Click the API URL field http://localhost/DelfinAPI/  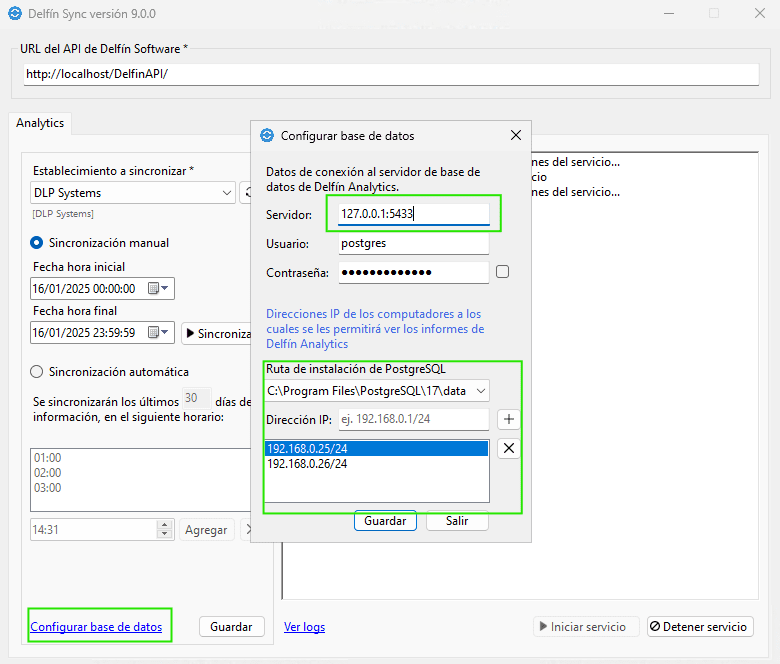coord(391,74)
